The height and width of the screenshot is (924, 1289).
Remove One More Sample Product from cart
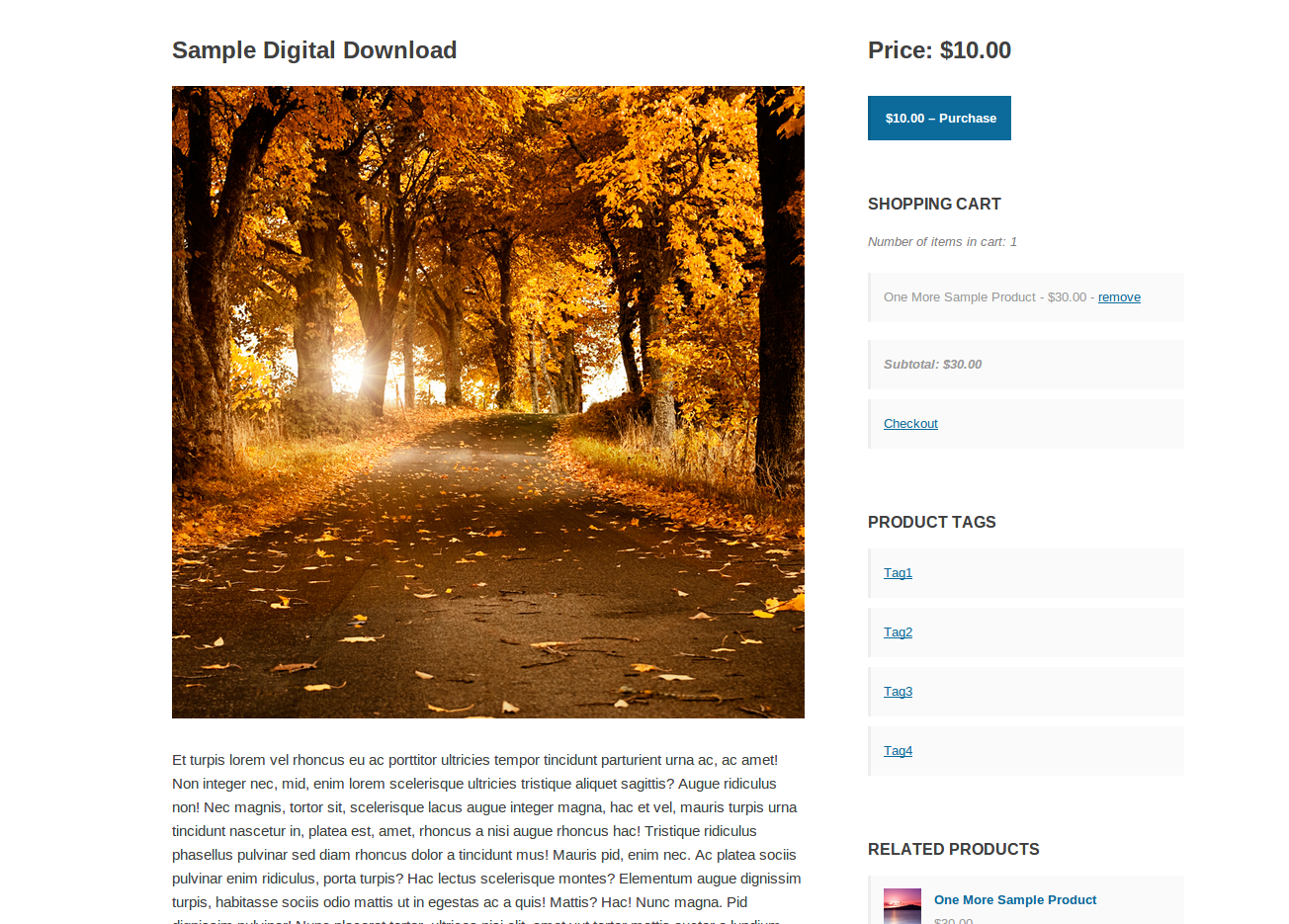pyautogui.click(x=1119, y=297)
